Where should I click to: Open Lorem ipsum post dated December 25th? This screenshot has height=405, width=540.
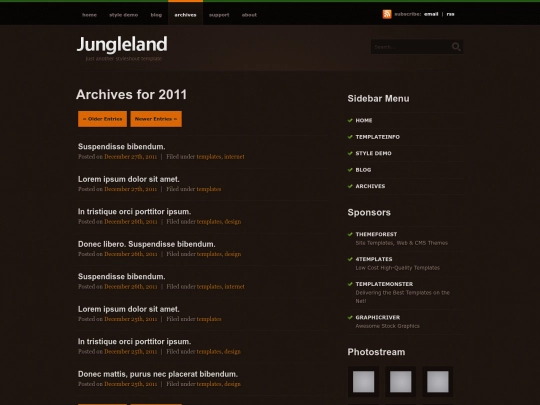(x=128, y=309)
